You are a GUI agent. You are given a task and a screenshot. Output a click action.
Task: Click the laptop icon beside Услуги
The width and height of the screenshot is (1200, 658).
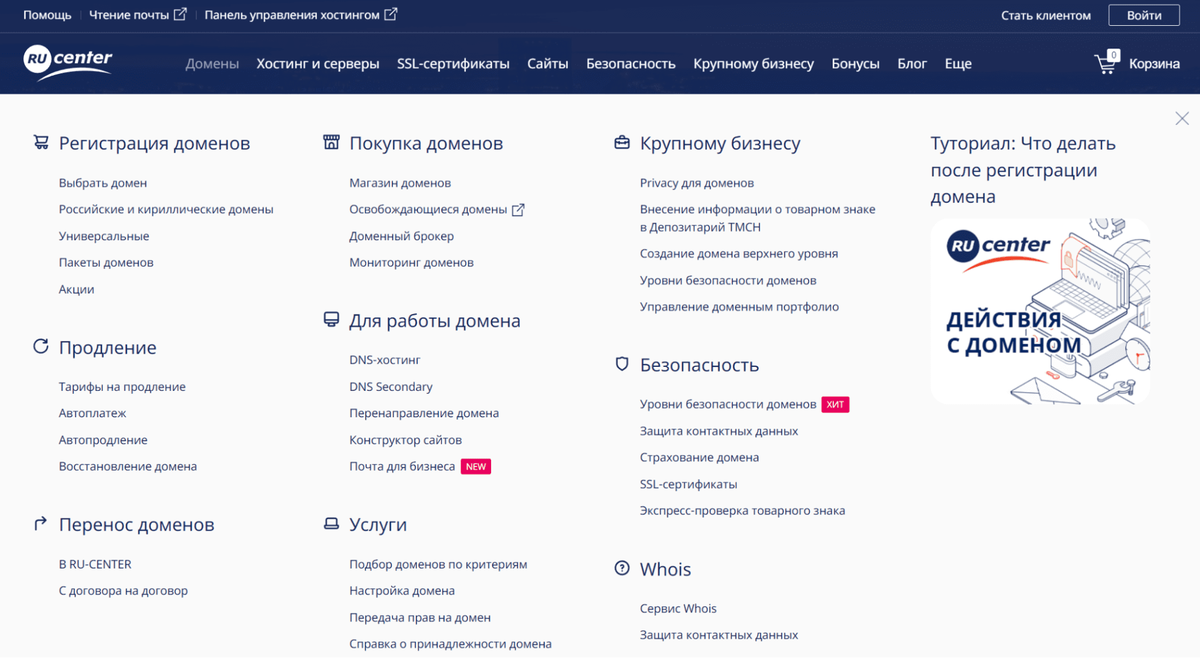click(x=331, y=524)
